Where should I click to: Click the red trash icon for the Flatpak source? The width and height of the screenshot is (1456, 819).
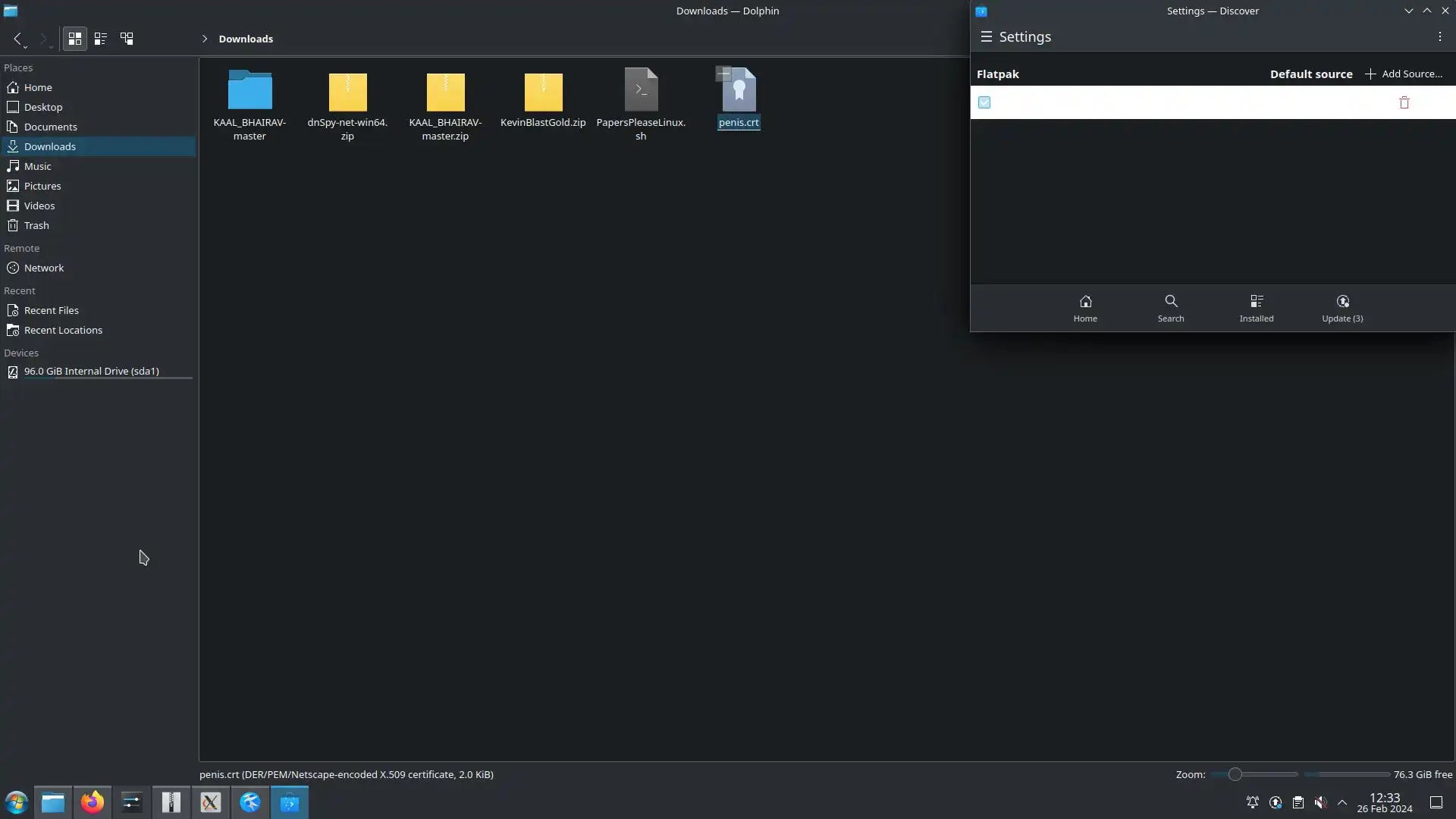point(1404,102)
